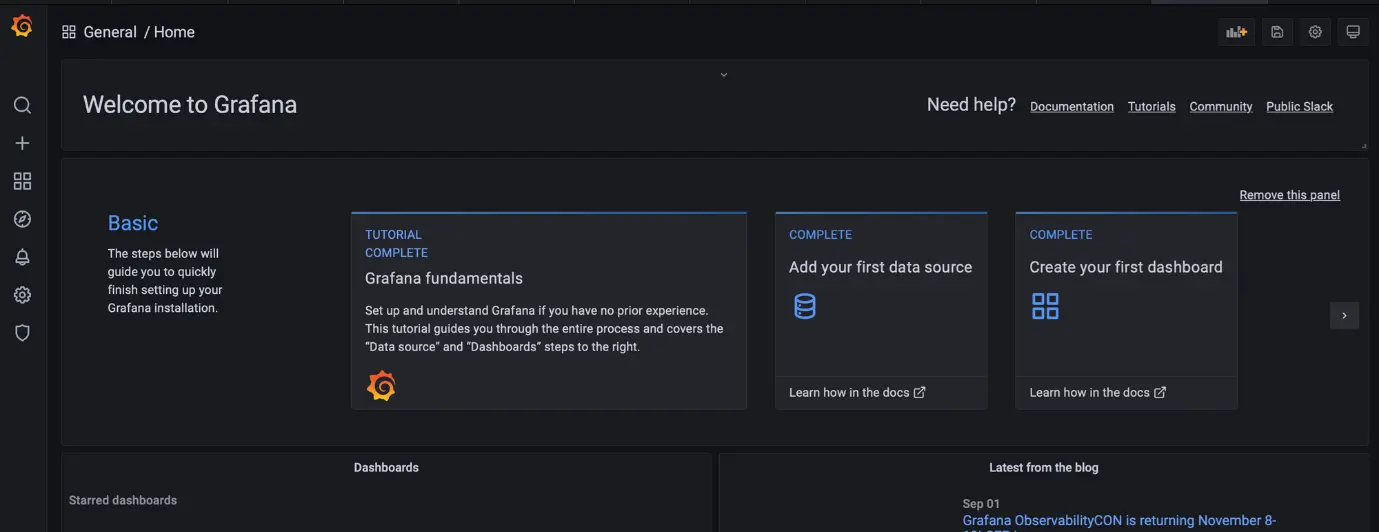
Task: Expand the chevron above Welcome panel
Action: 724,75
